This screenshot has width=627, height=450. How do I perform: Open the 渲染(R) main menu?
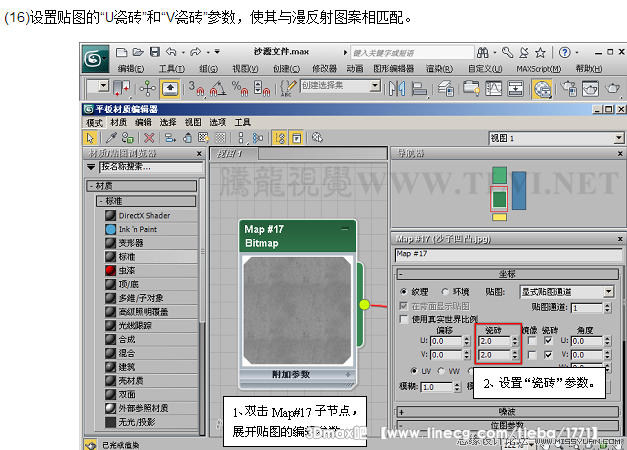pyautogui.click(x=439, y=69)
